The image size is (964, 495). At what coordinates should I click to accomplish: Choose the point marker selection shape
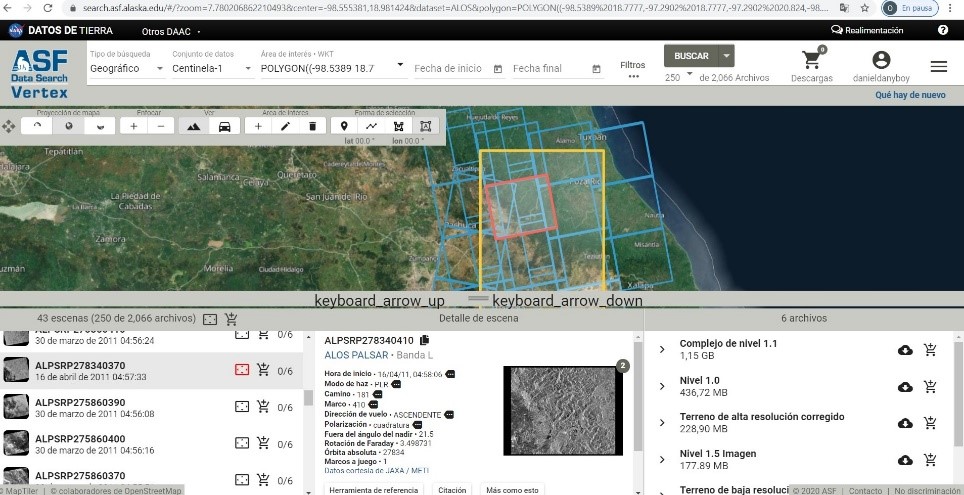tap(345, 126)
